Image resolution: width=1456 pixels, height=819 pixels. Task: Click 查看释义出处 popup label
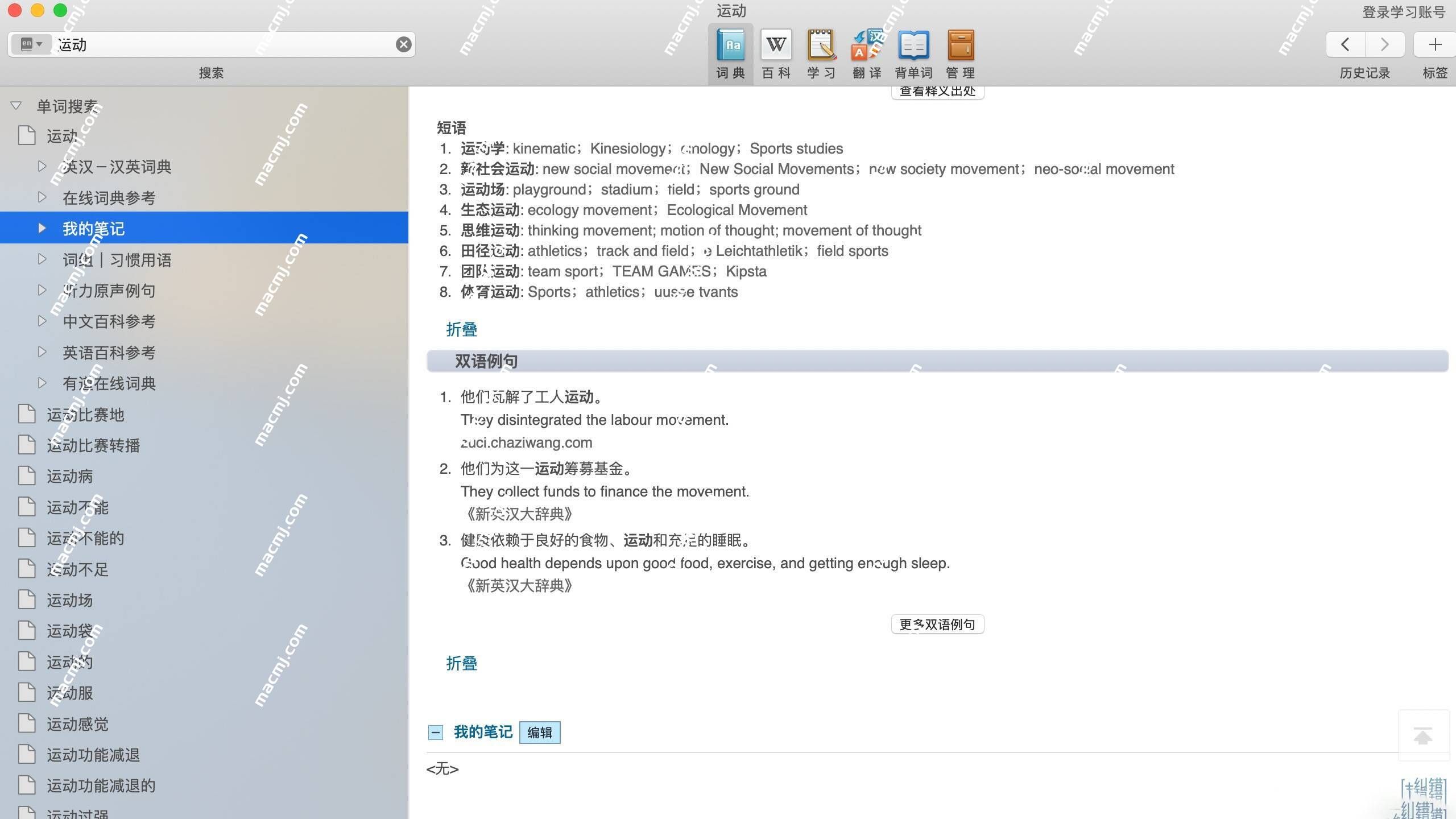937,92
